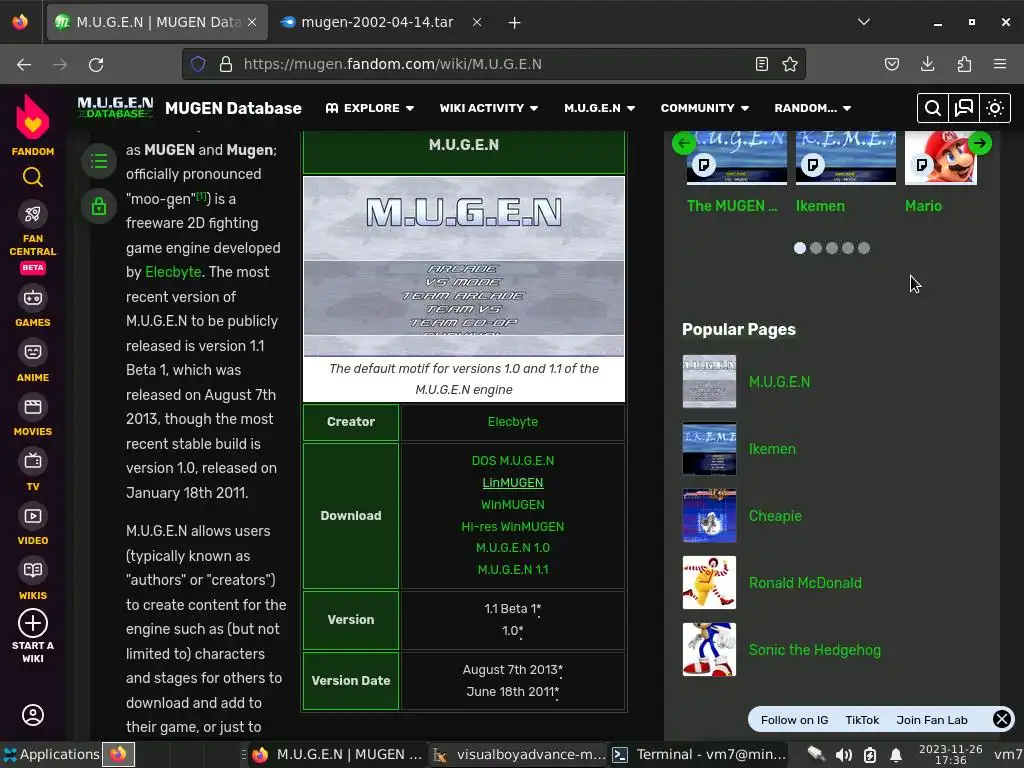Viewport: 1024px width, 768px height.
Task: Open the user profile icon in sidebar
Action: click(x=33, y=715)
